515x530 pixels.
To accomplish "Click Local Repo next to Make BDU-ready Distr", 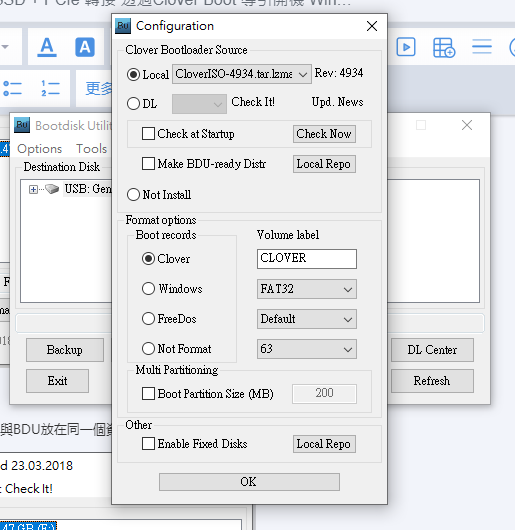I will (x=324, y=164).
